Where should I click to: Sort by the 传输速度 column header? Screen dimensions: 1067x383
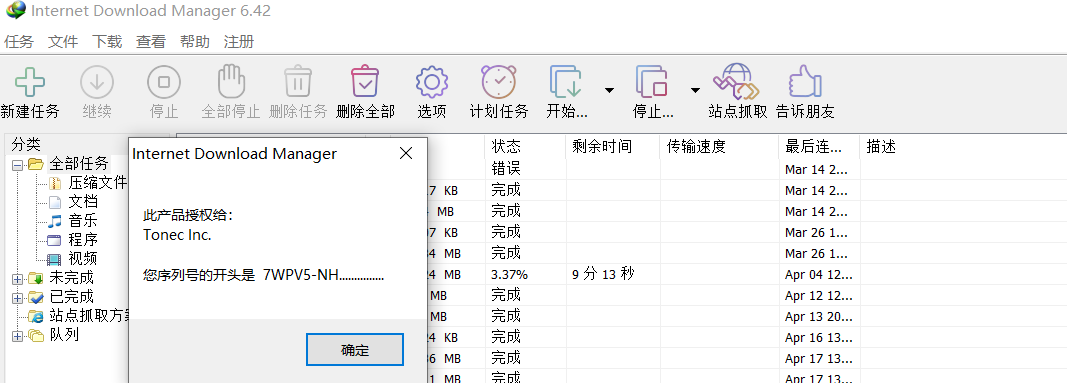coord(719,146)
